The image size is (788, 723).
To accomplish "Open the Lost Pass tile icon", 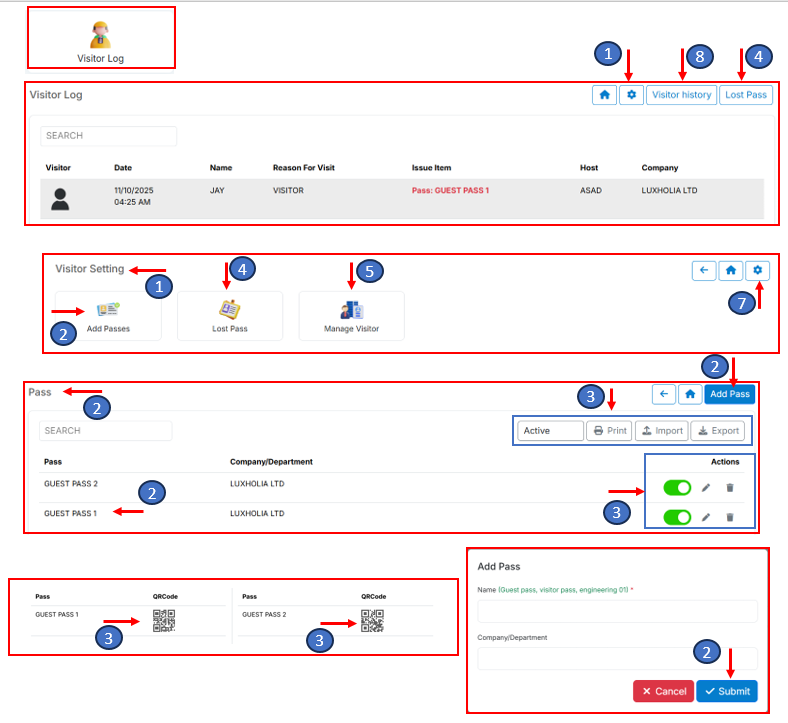I will [x=230, y=310].
